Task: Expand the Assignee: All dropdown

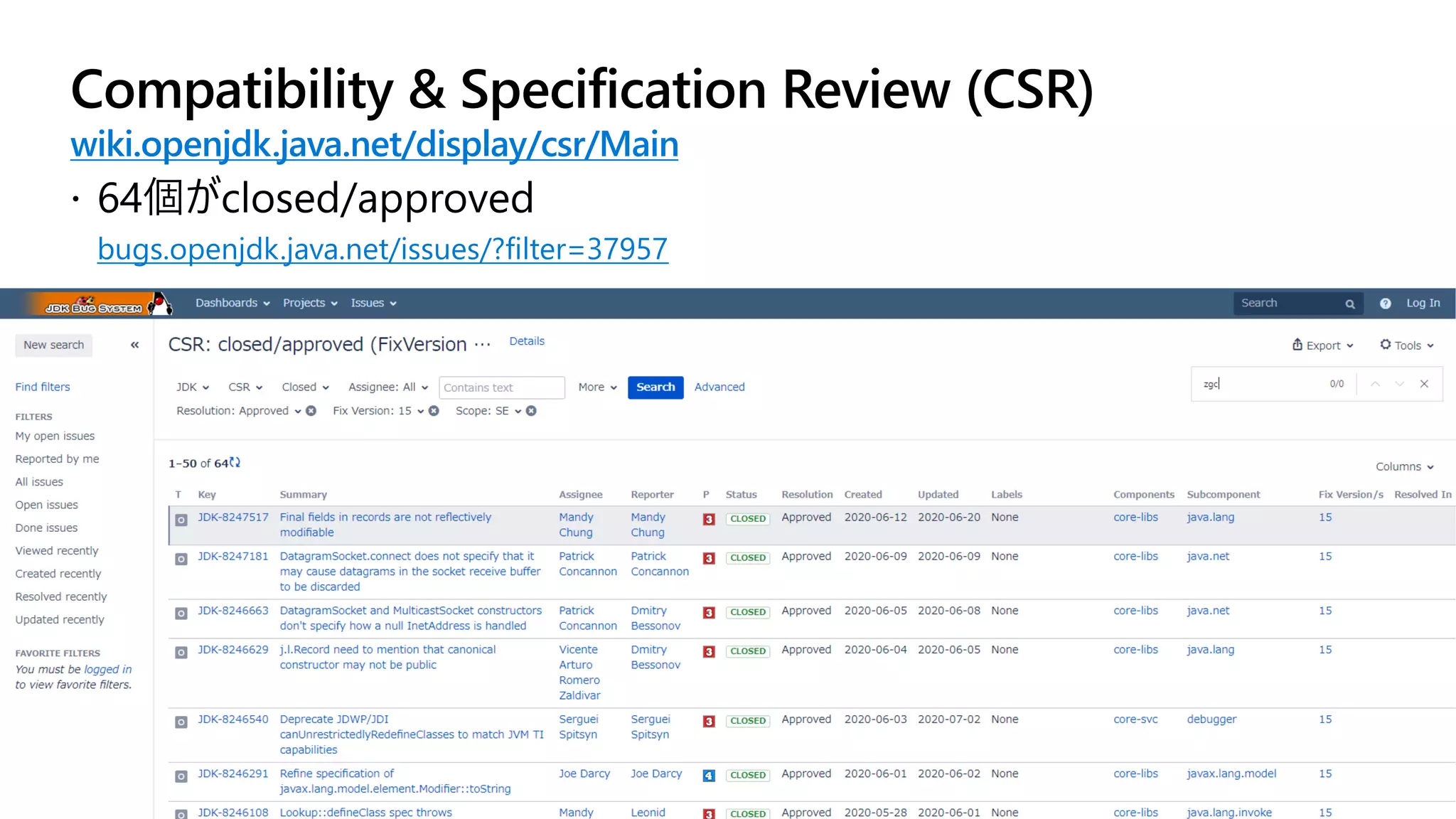Action: click(x=388, y=387)
